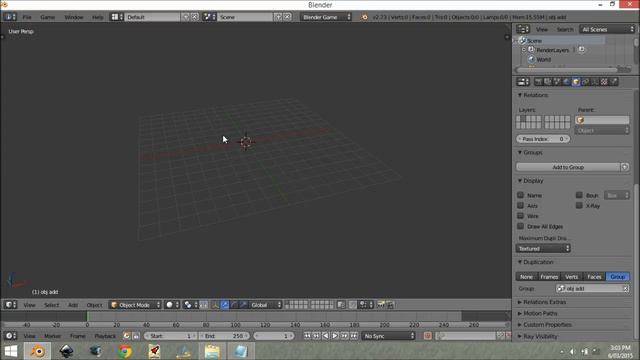The height and width of the screenshot is (360, 640).
Task: Select the translate manipulator arrow icon
Action: coord(225,305)
